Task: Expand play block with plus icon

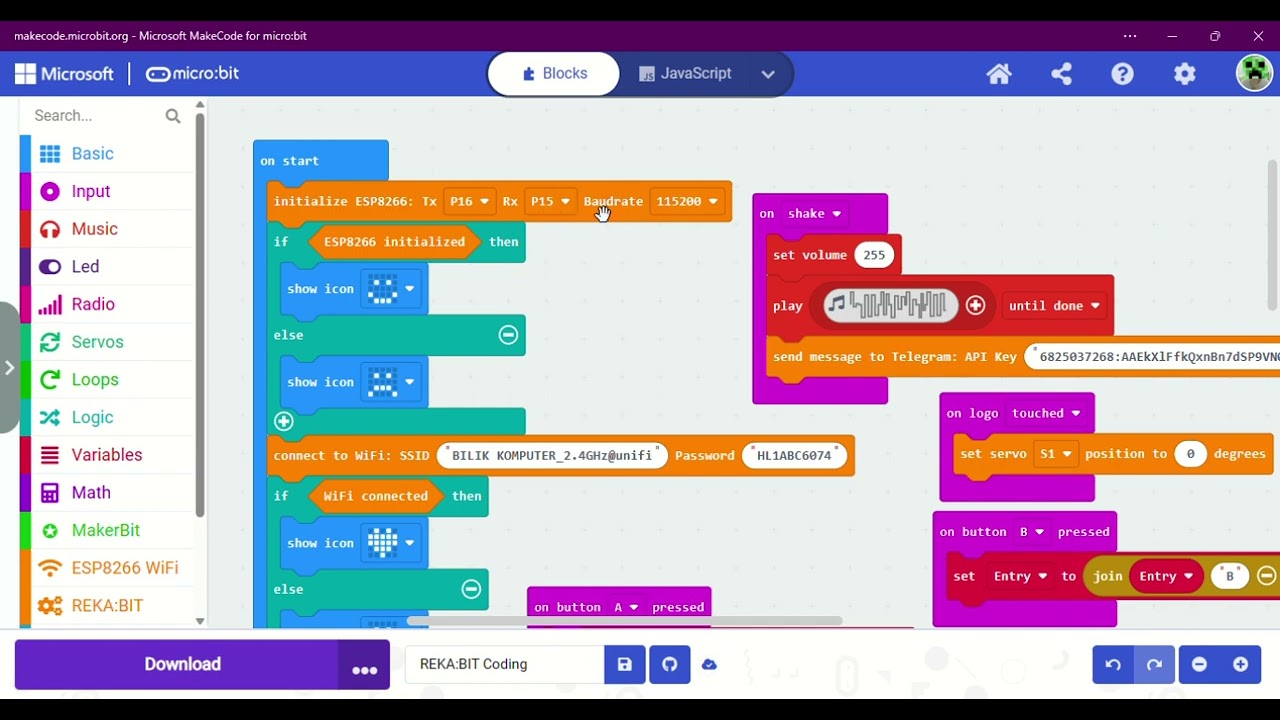Action: coord(976,306)
